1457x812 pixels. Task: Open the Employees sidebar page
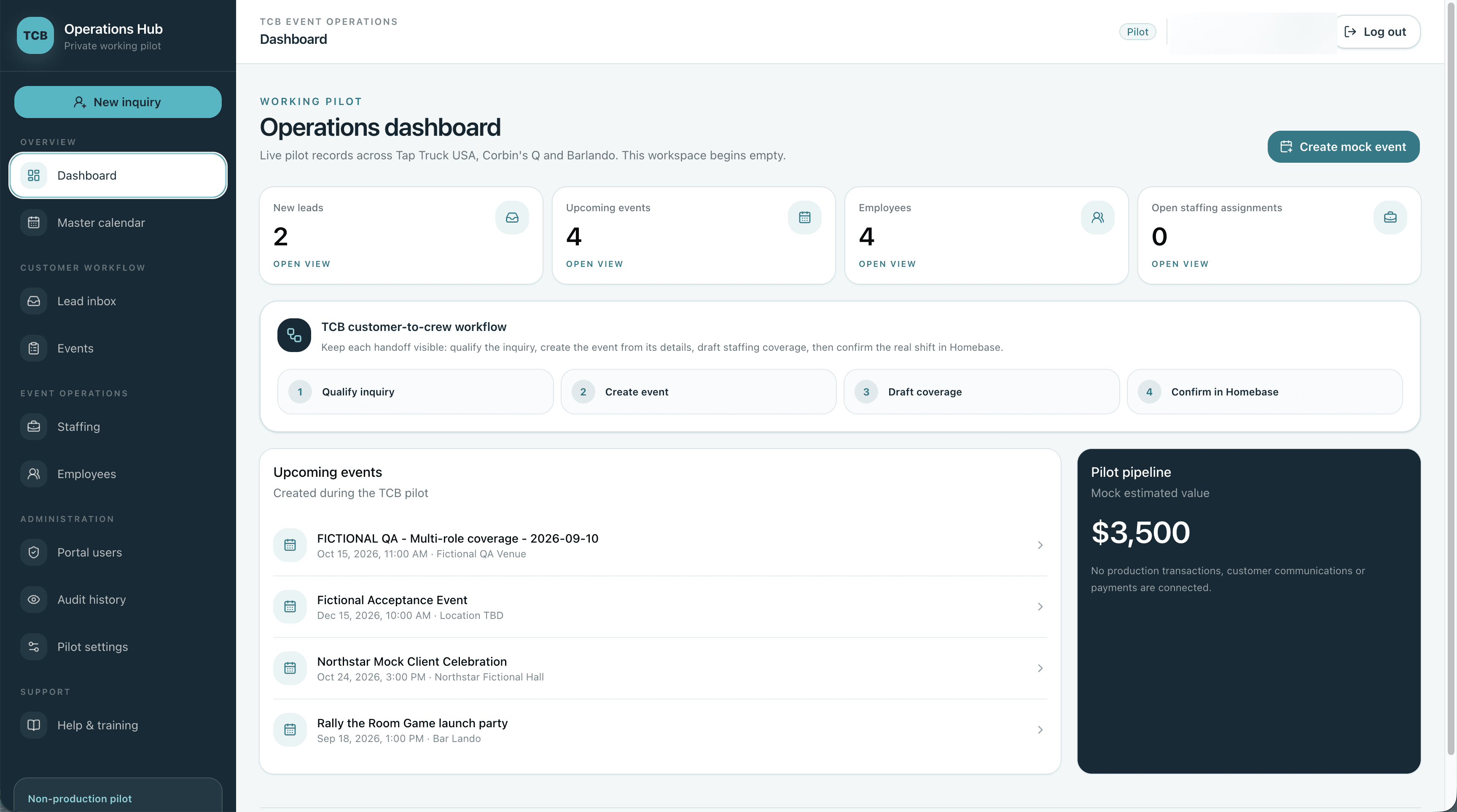(118, 474)
